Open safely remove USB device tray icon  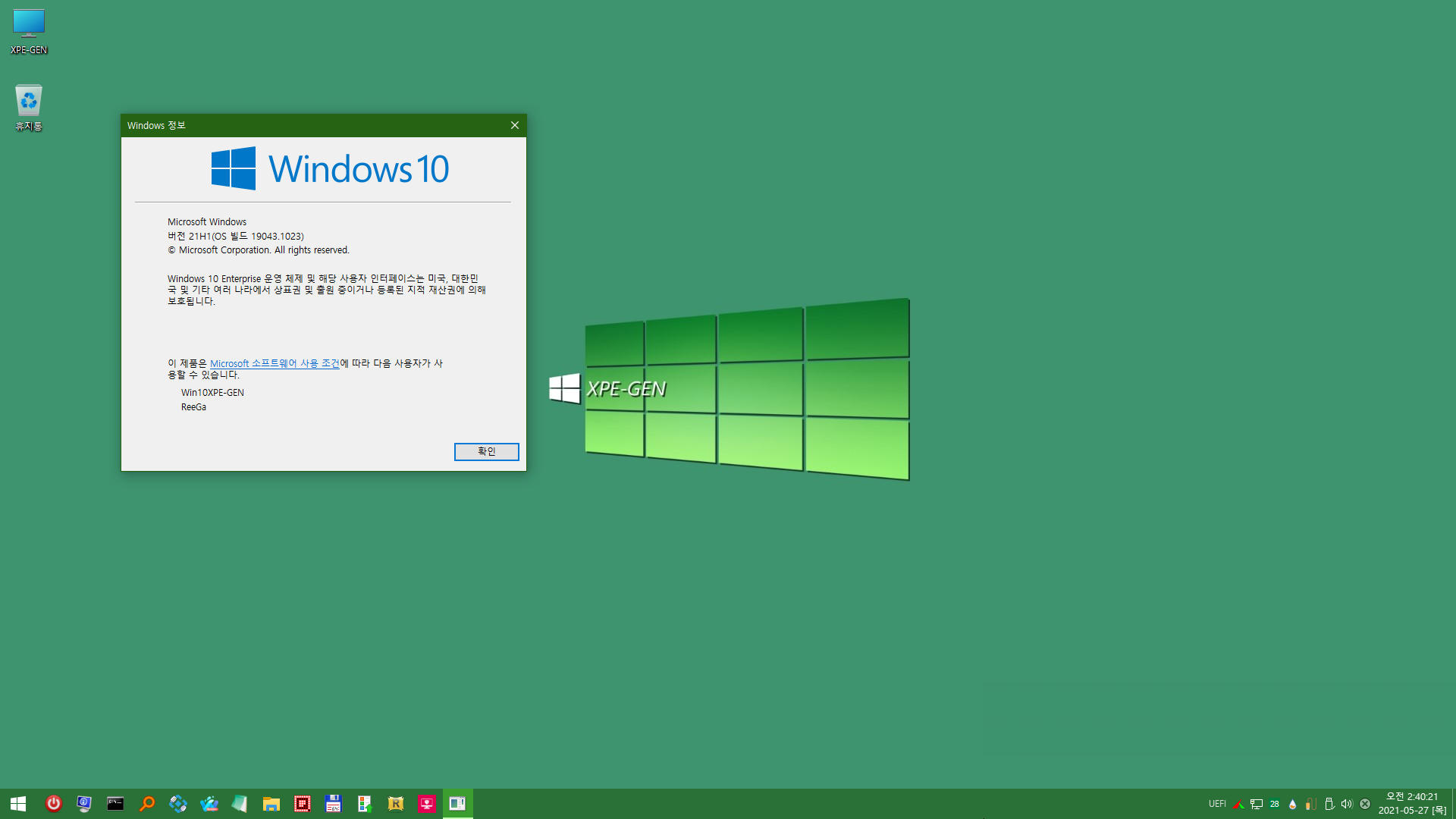tap(1329, 804)
